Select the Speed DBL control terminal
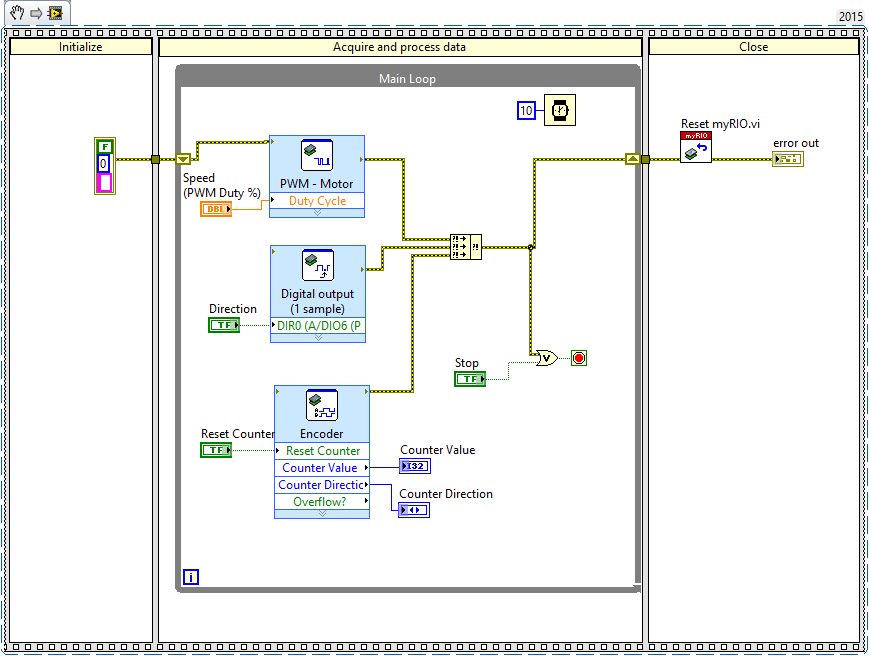The width and height of the screenshot is (869, 656). click(x=216, y=209)
